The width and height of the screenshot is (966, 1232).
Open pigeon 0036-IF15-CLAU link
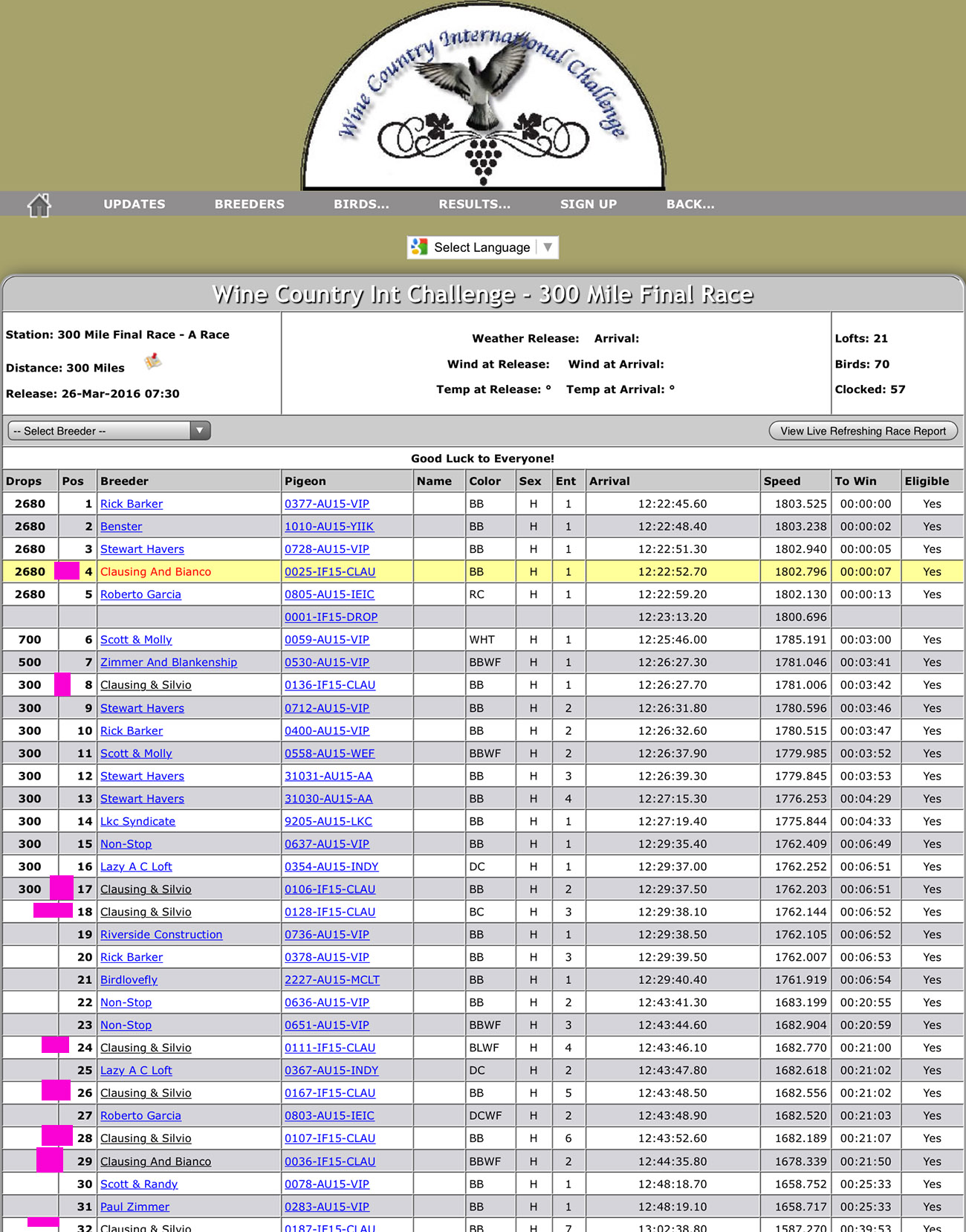[330, 1161]
